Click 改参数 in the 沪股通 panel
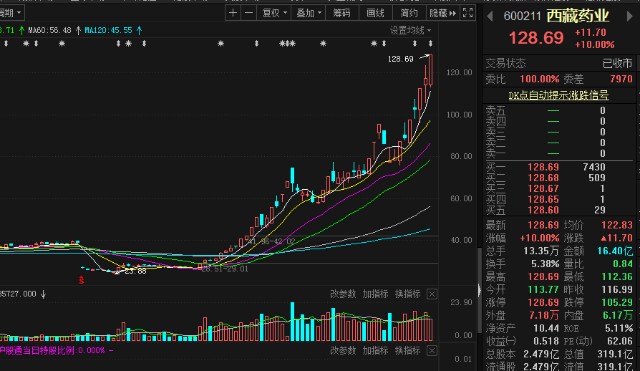Image resolution: width=640 pixels, height=371 pixels. tap(343, 350)
